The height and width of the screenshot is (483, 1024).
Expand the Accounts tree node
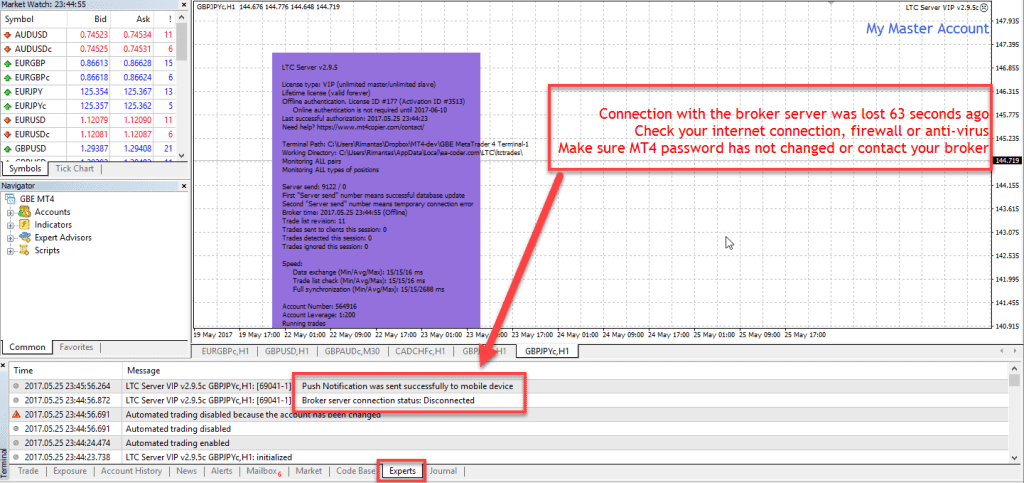10,212
